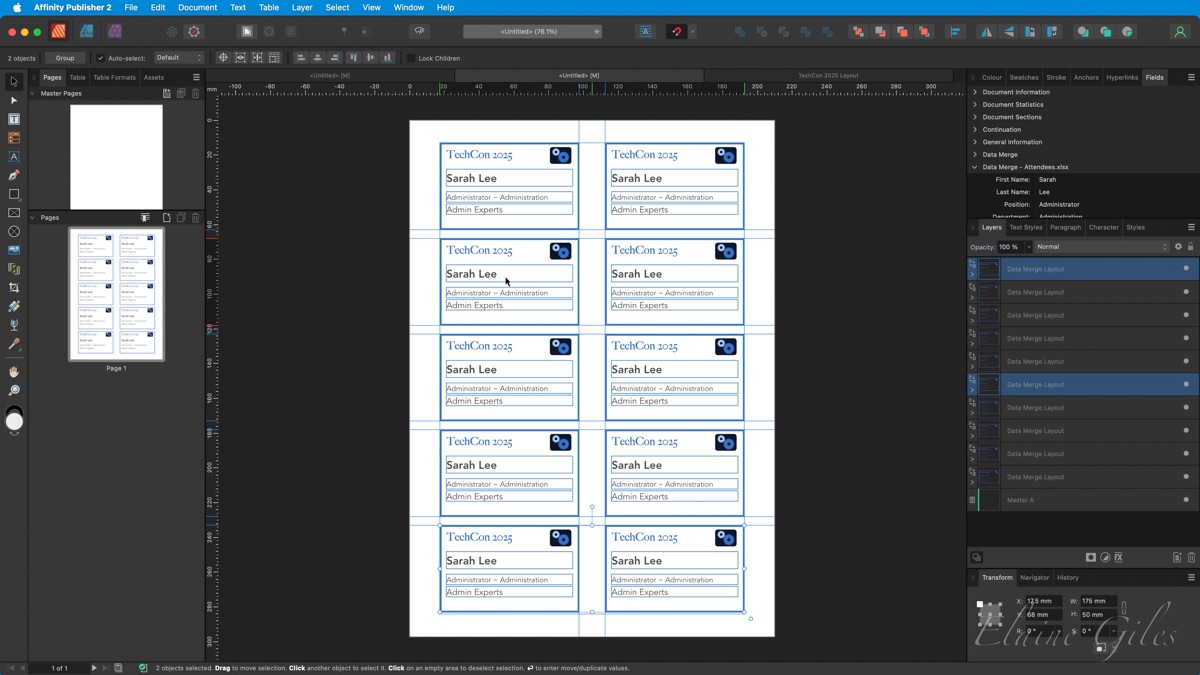Switch to Designer persona
This screenshot has height=675, width=1200.
87,32
